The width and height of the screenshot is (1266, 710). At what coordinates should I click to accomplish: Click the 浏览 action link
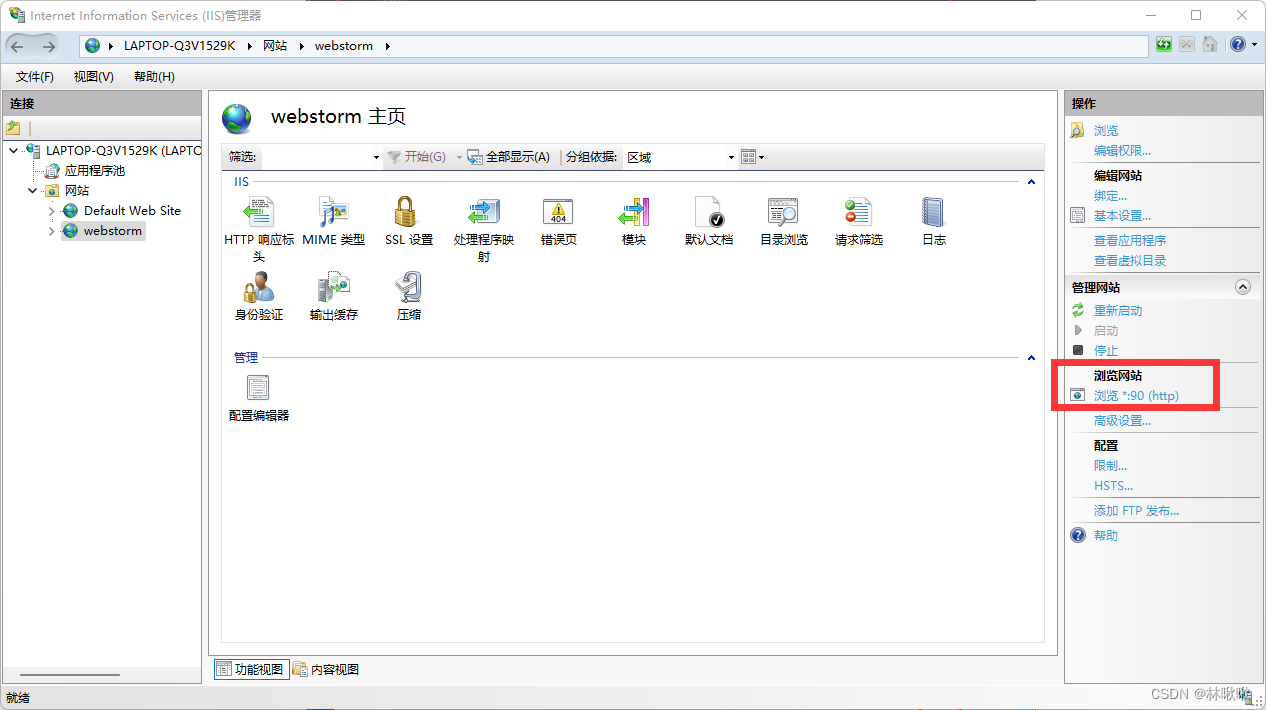pyautogui.click(x=1106, y=131)
